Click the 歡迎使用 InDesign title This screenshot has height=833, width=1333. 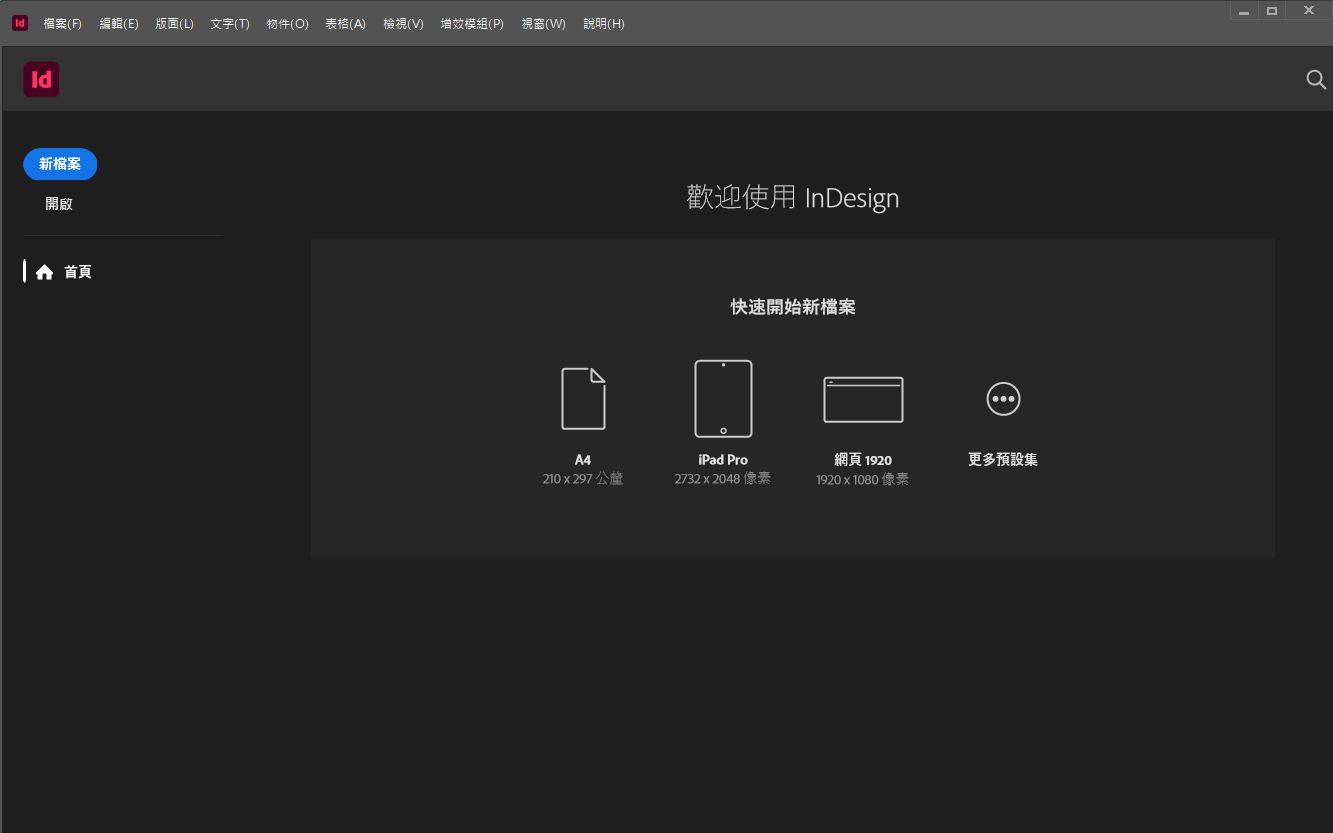click(x=793, y=198)
